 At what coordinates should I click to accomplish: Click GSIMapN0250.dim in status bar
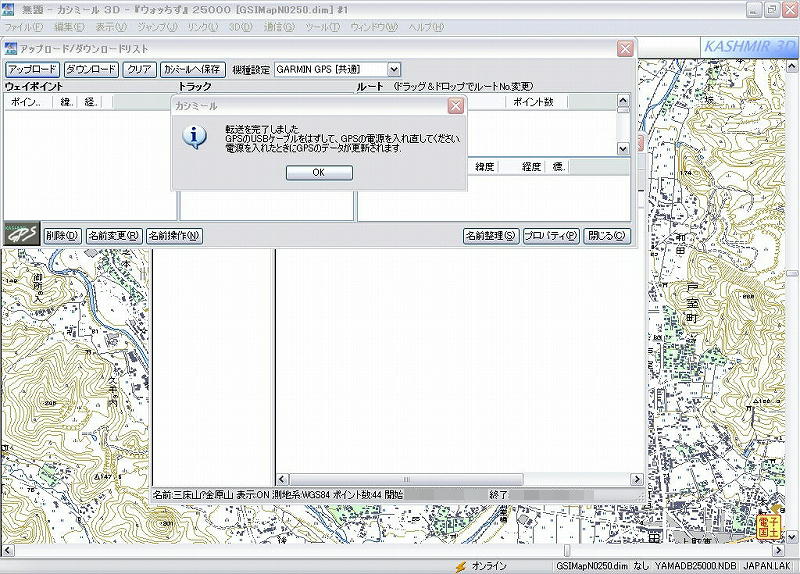point(592,566)
